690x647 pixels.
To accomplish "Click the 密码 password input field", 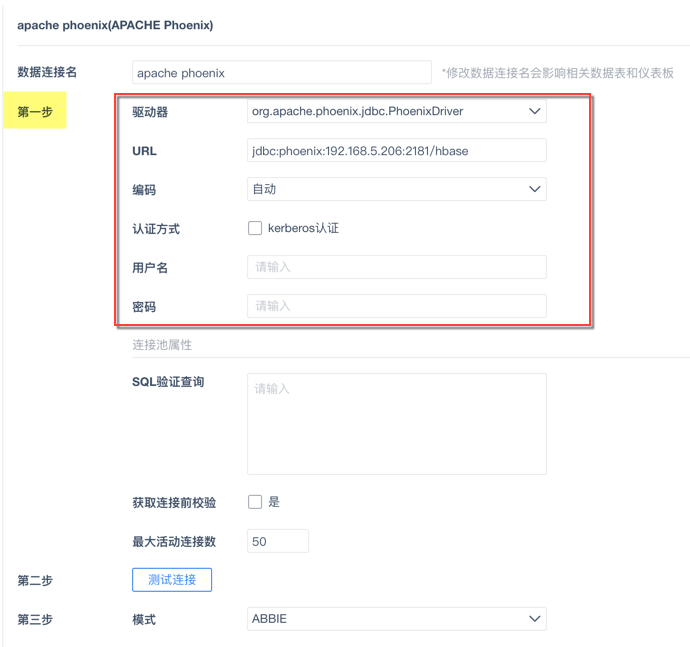I will (396, 306).
